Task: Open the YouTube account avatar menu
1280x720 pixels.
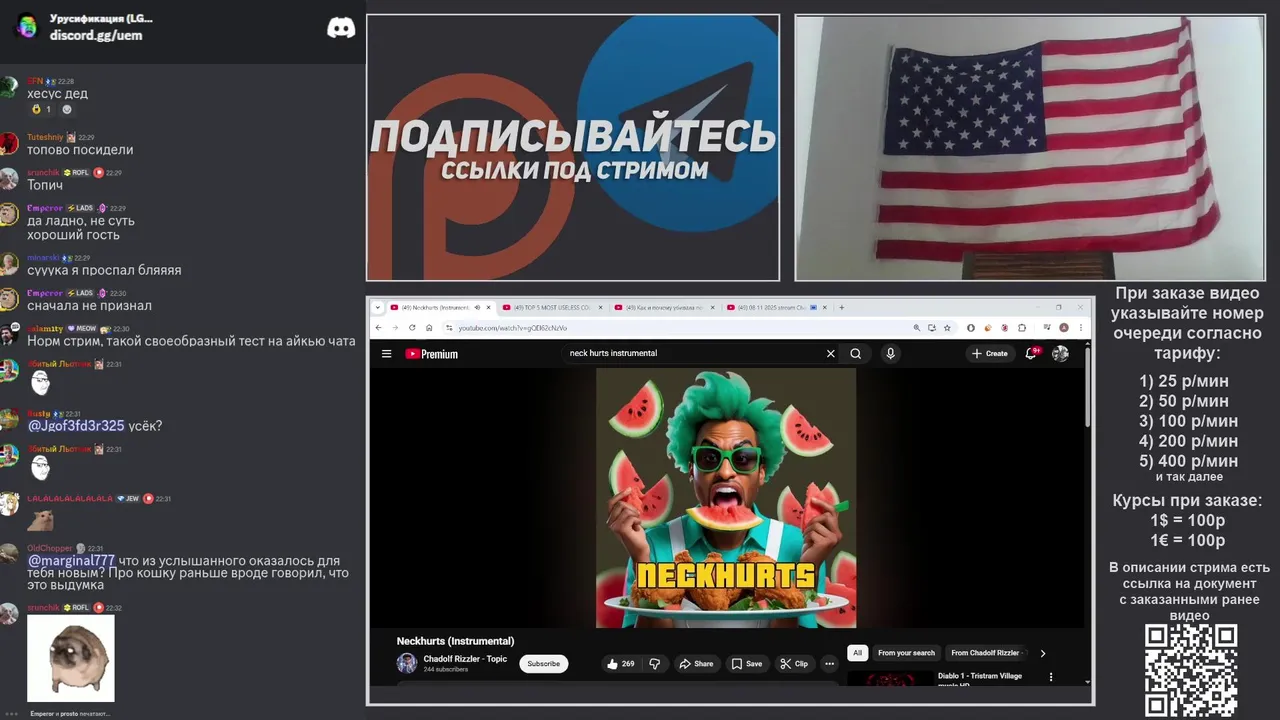Action: coord(1060,353)
